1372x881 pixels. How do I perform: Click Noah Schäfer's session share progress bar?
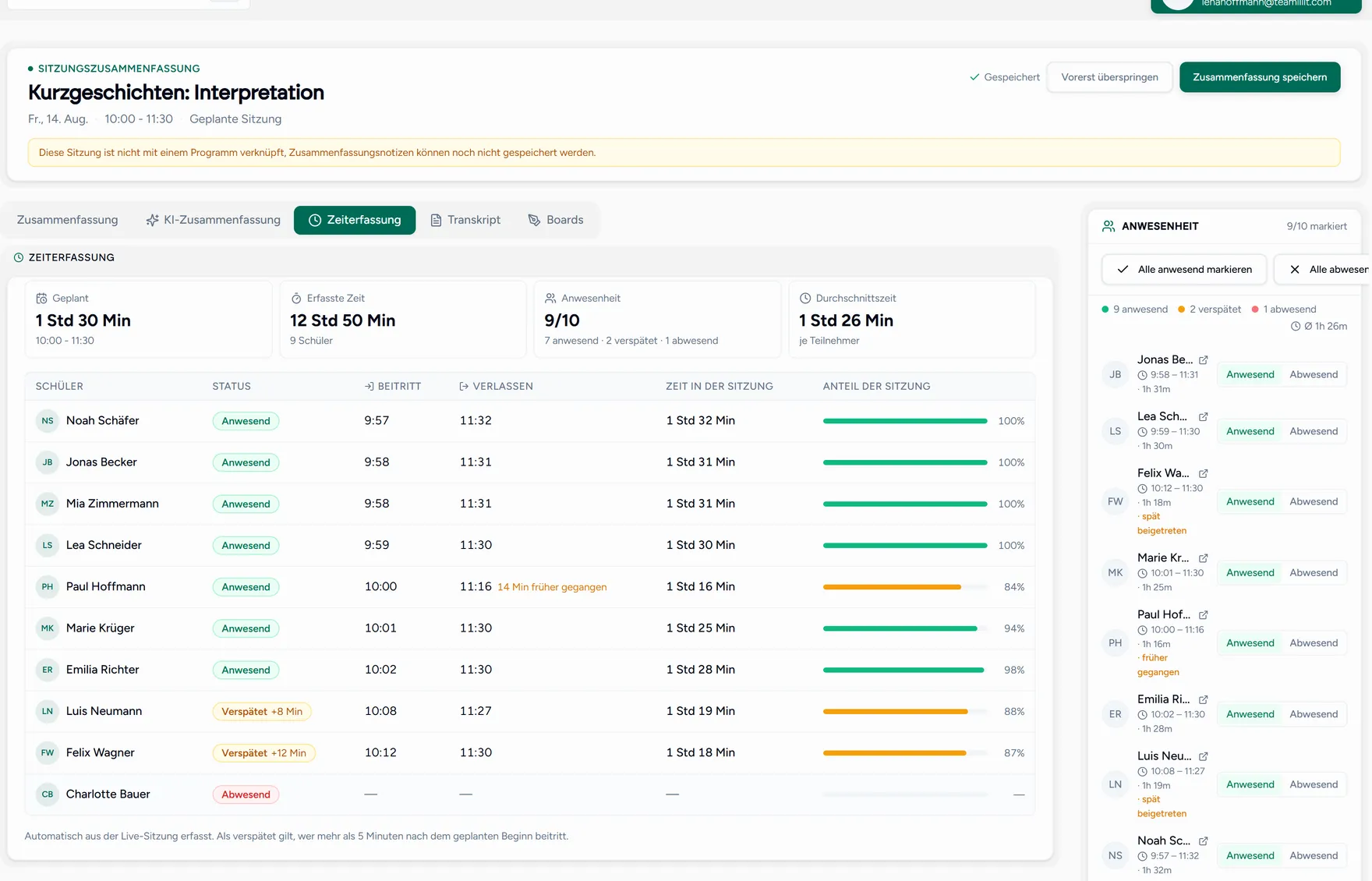[905, 421]
